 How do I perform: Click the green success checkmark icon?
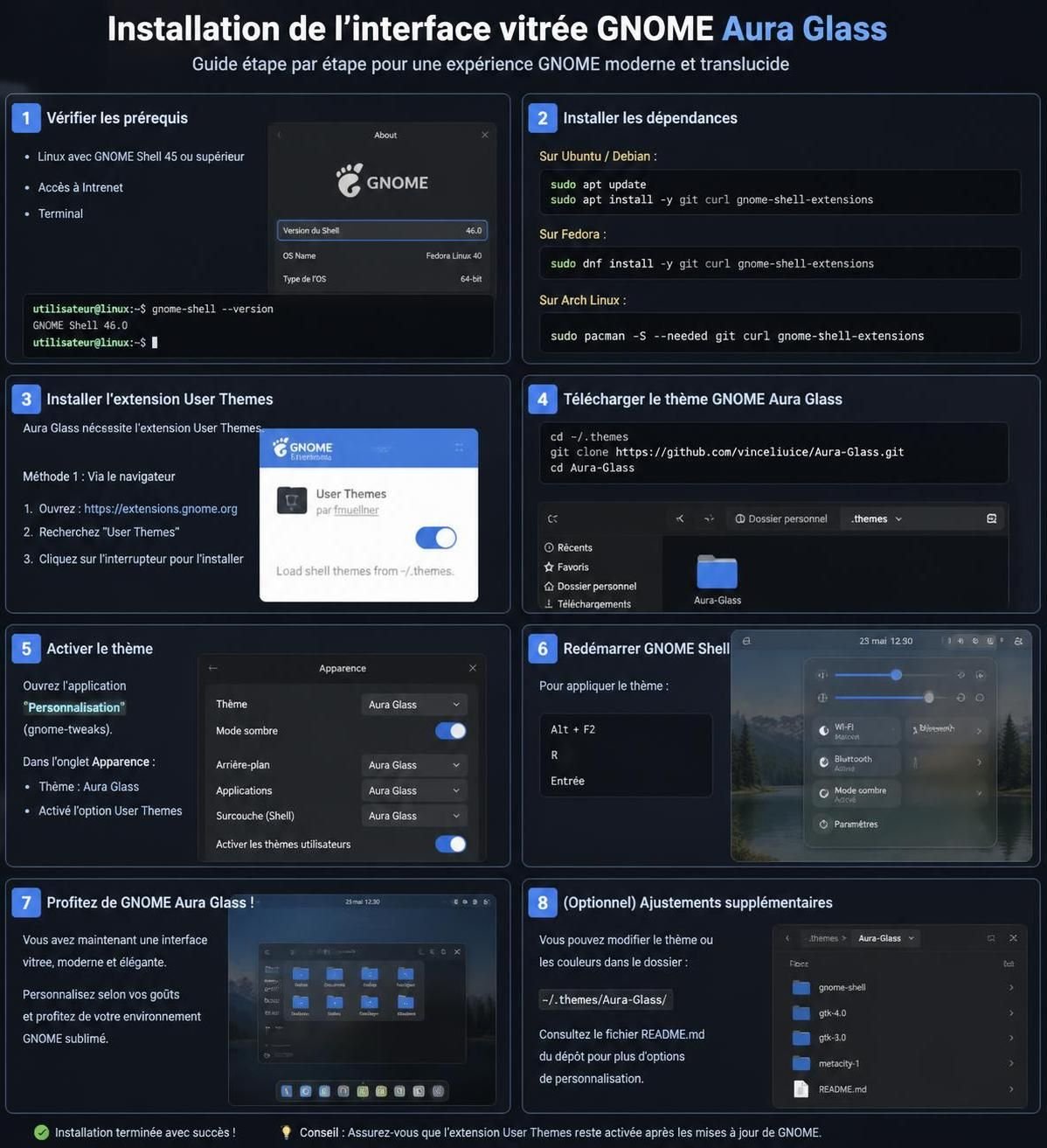(x=41, y=1132)
